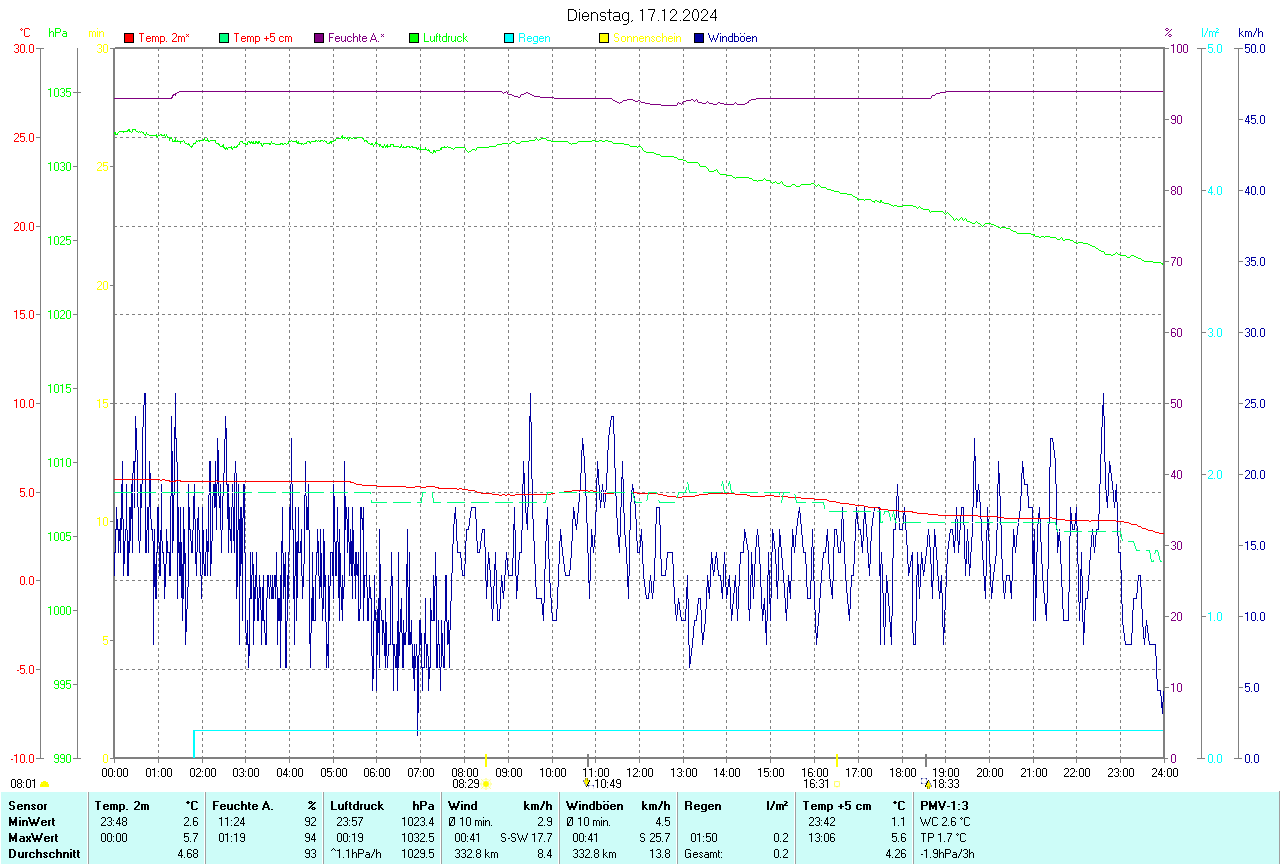Click the 'Sonnenschein' legend label
Viewport: 1280px width, 864px height.
647,38
